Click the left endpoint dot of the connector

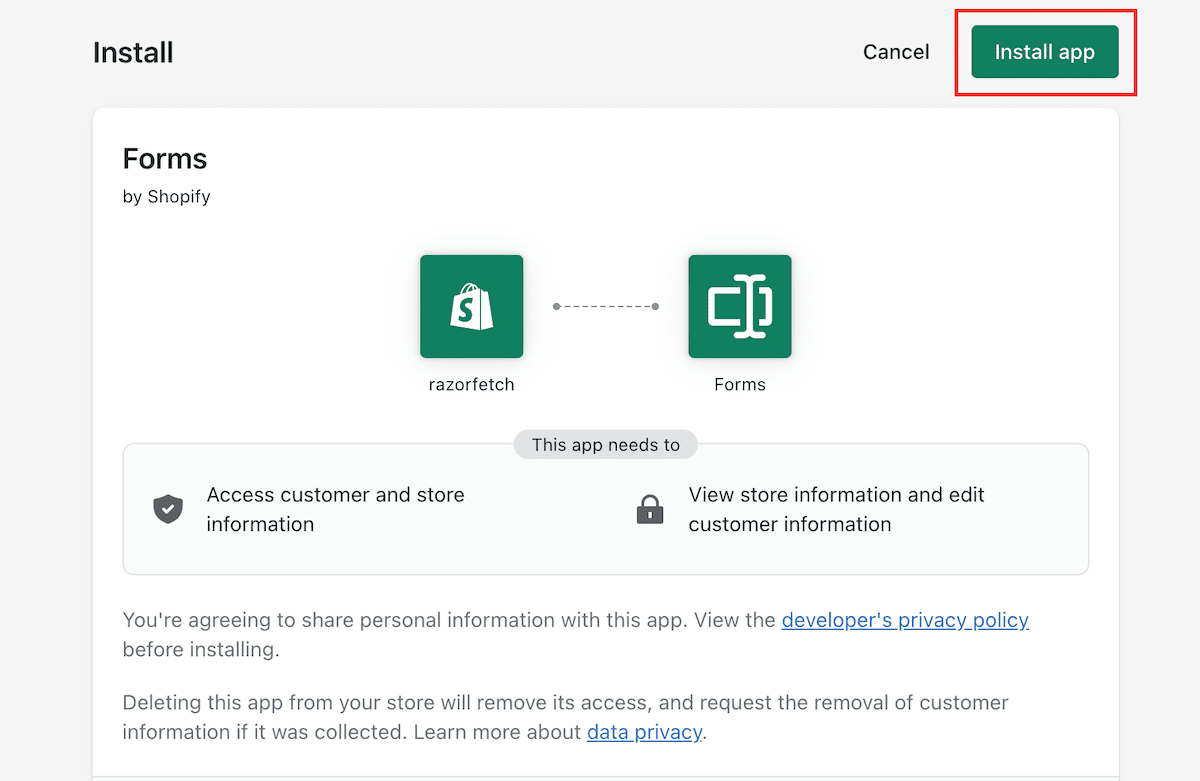click(x=557, y=306)
